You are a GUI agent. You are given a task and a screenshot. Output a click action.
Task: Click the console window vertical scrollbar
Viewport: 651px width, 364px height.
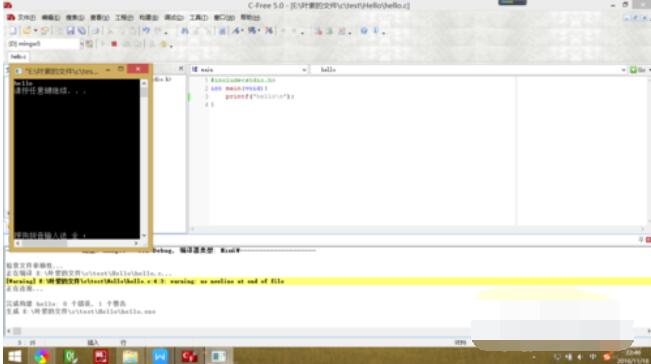coord(144,159)
